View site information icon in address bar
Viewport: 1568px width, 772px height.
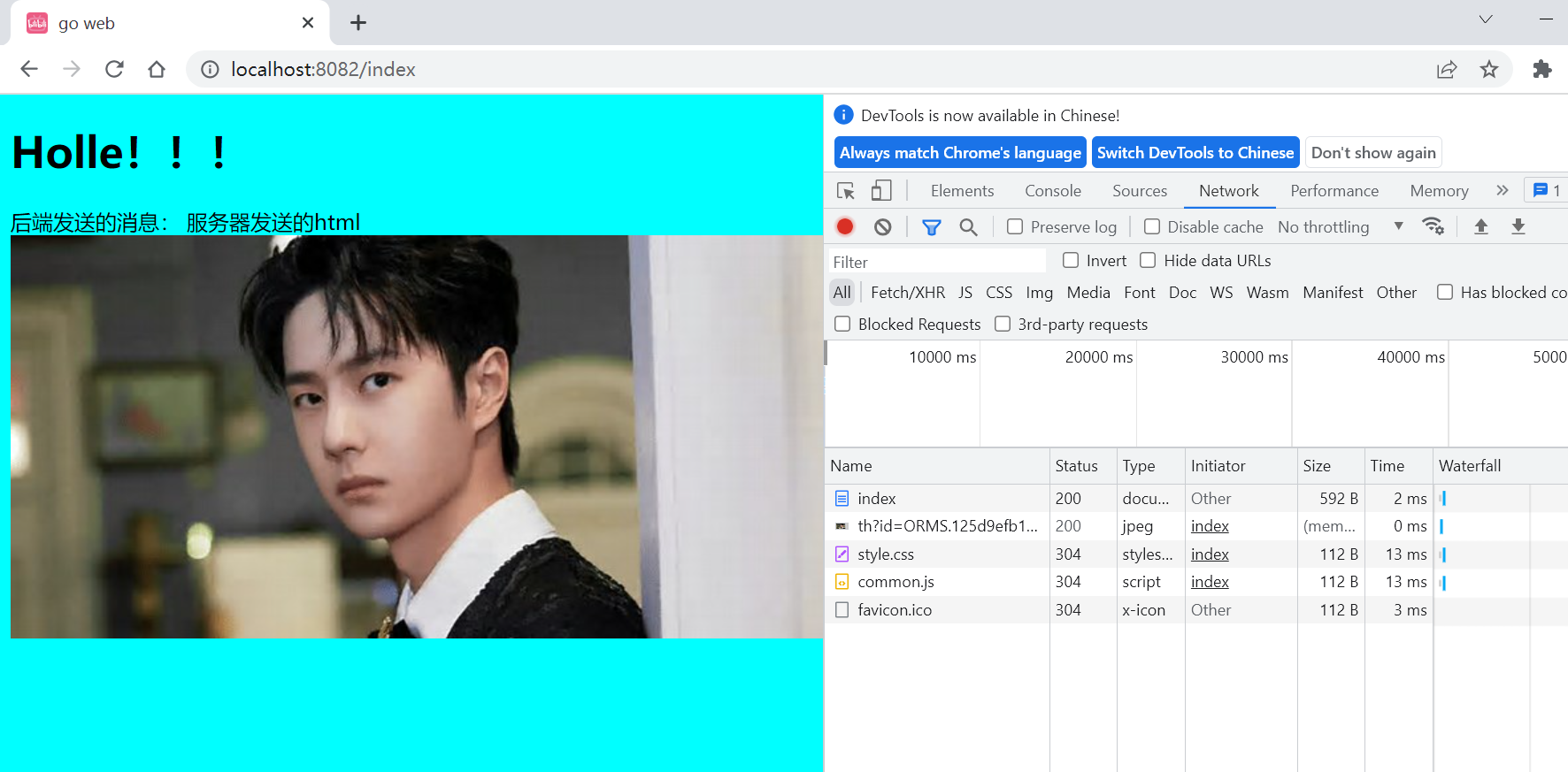(x=210, y=69)
